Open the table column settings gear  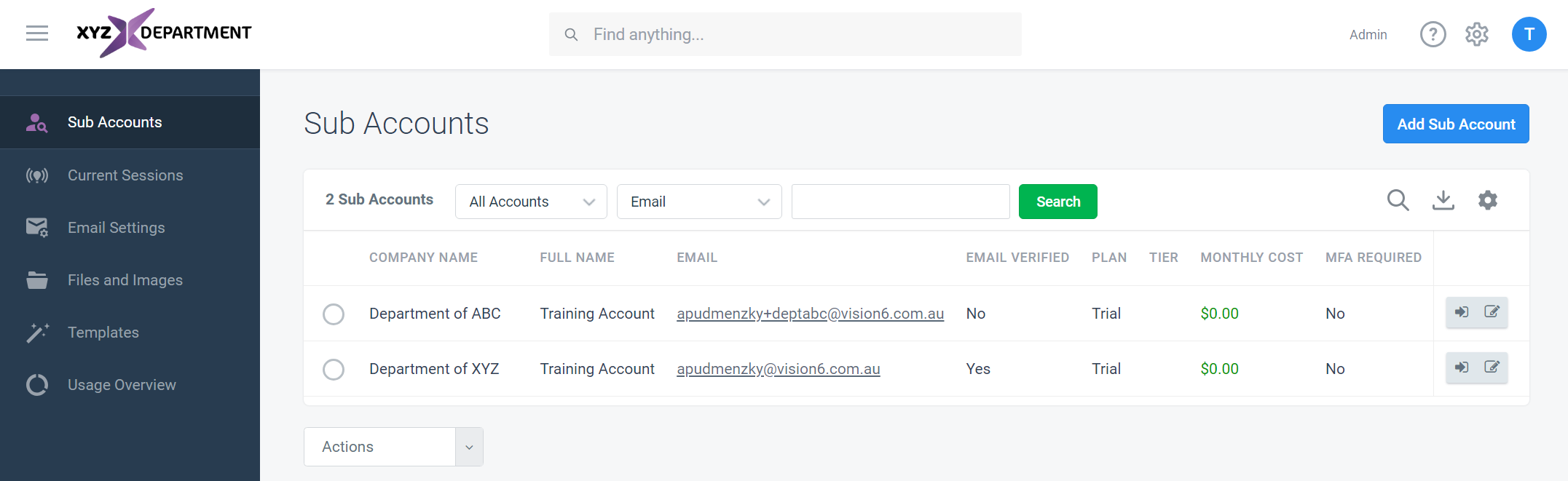[x=1487, y=200]
